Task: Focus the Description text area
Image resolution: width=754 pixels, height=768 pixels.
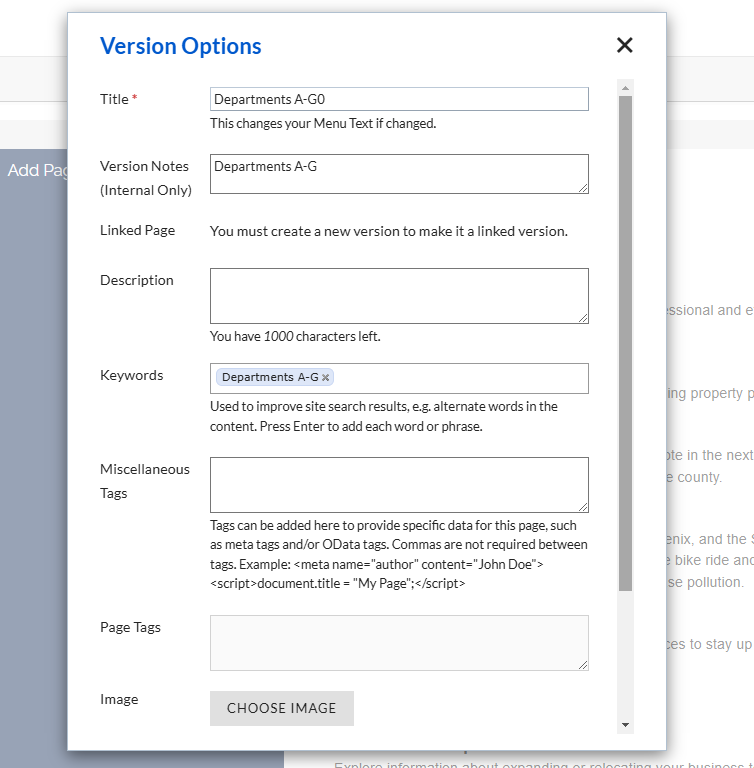Action: coord(399,296)
